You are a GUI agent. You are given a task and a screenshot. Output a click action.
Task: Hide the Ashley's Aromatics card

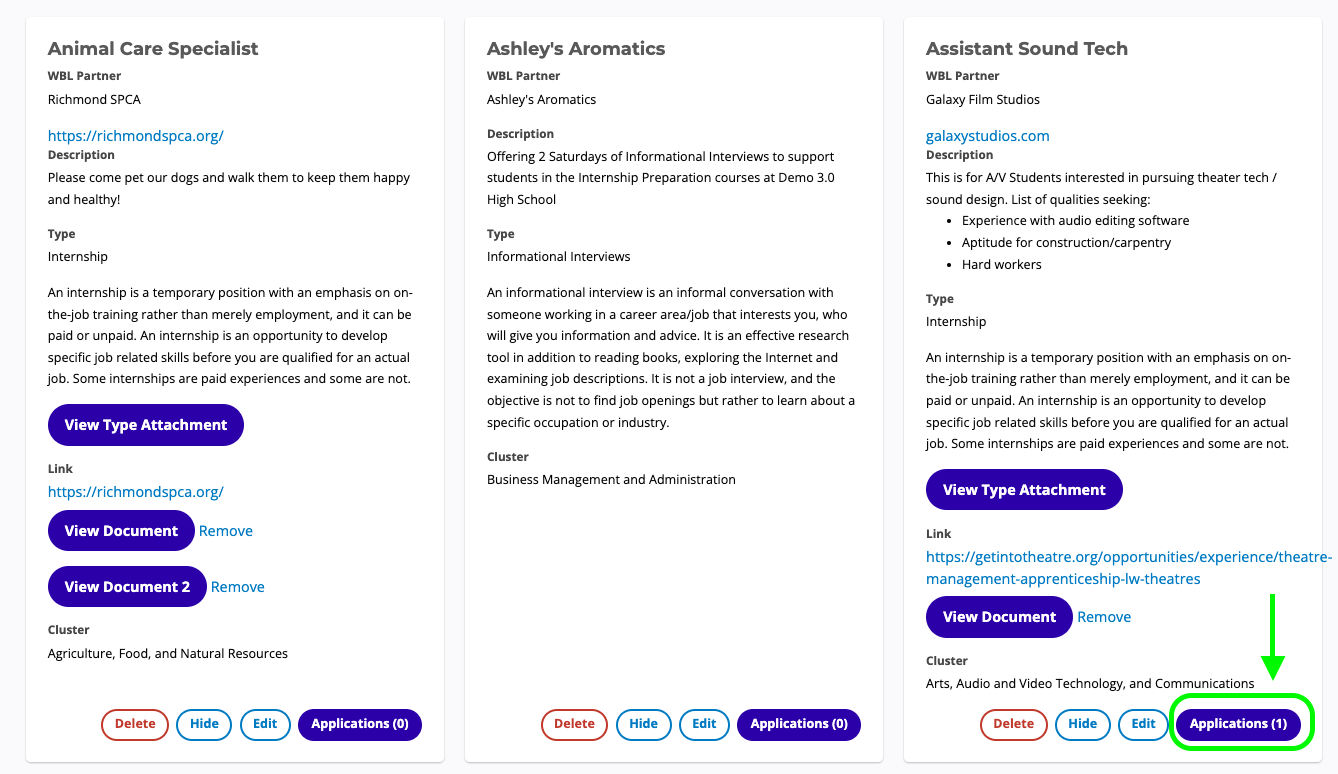643,724
